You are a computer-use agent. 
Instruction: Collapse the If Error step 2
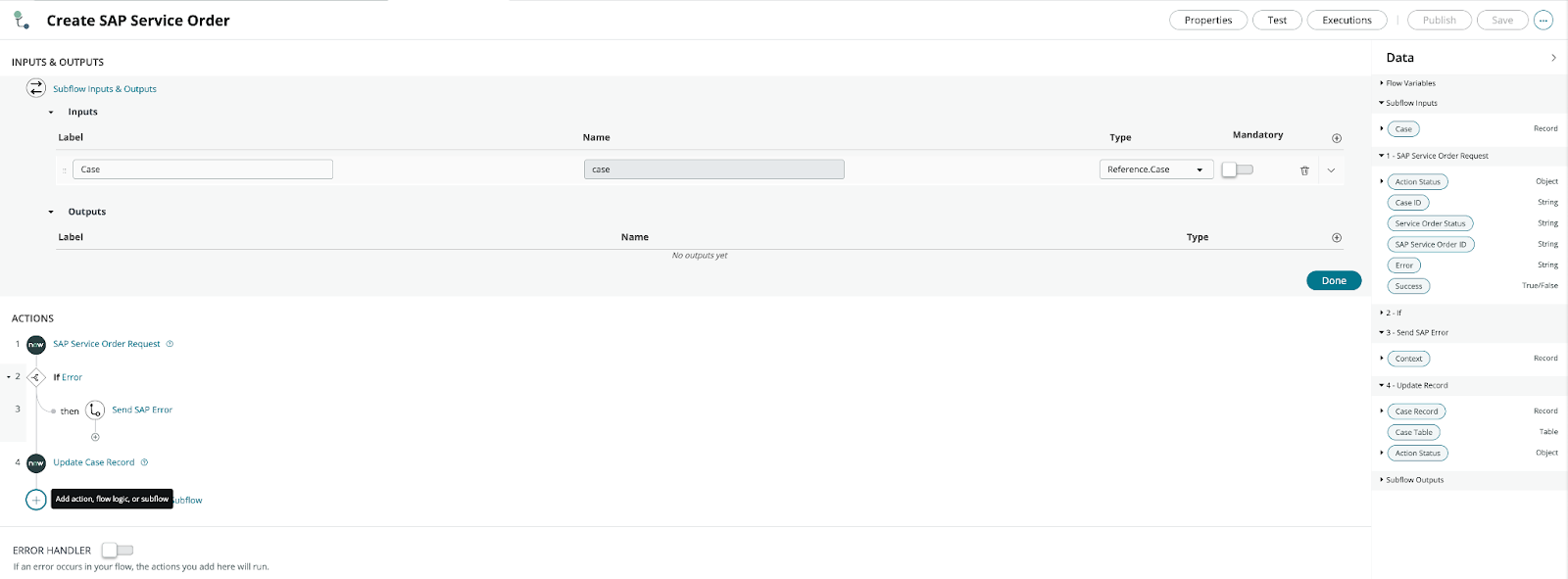[9, 377]
